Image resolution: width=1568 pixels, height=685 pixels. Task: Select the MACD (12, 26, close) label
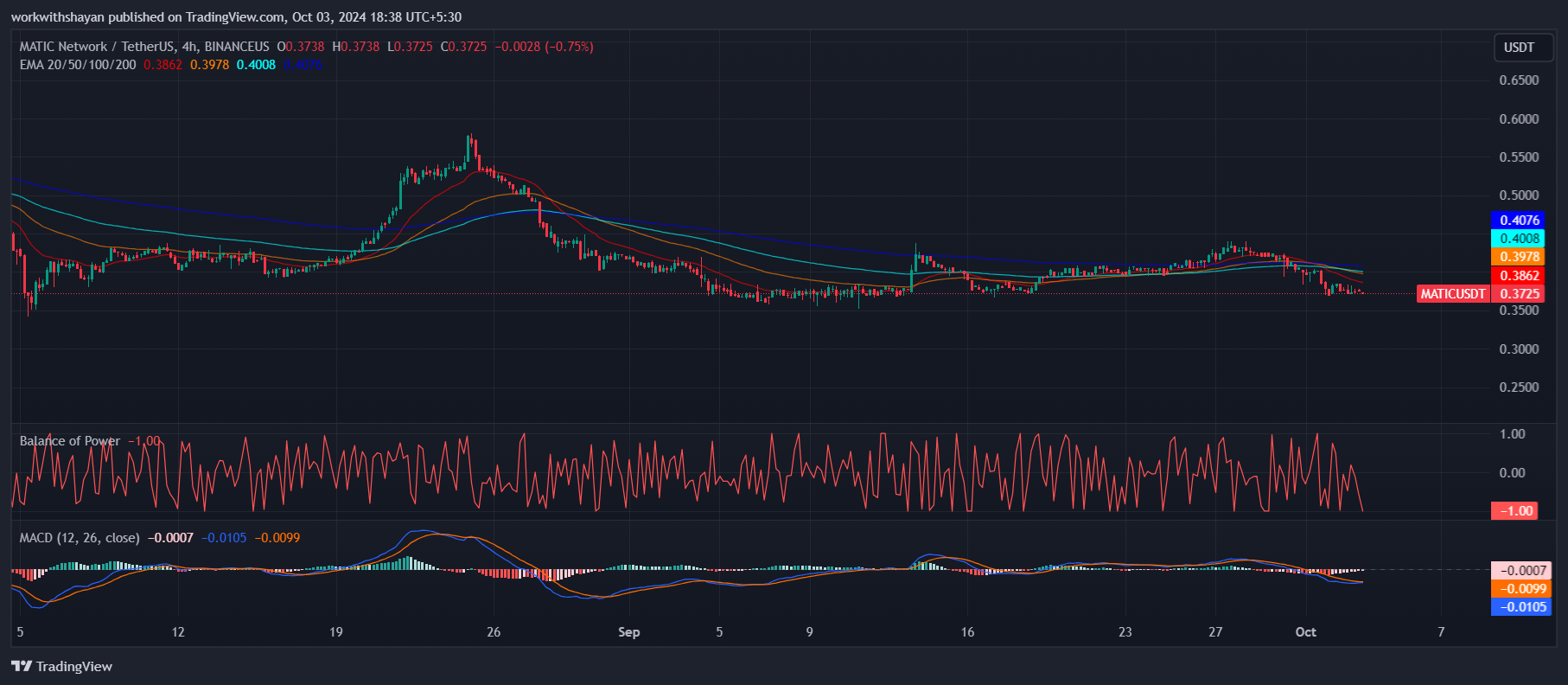[80, 538]
